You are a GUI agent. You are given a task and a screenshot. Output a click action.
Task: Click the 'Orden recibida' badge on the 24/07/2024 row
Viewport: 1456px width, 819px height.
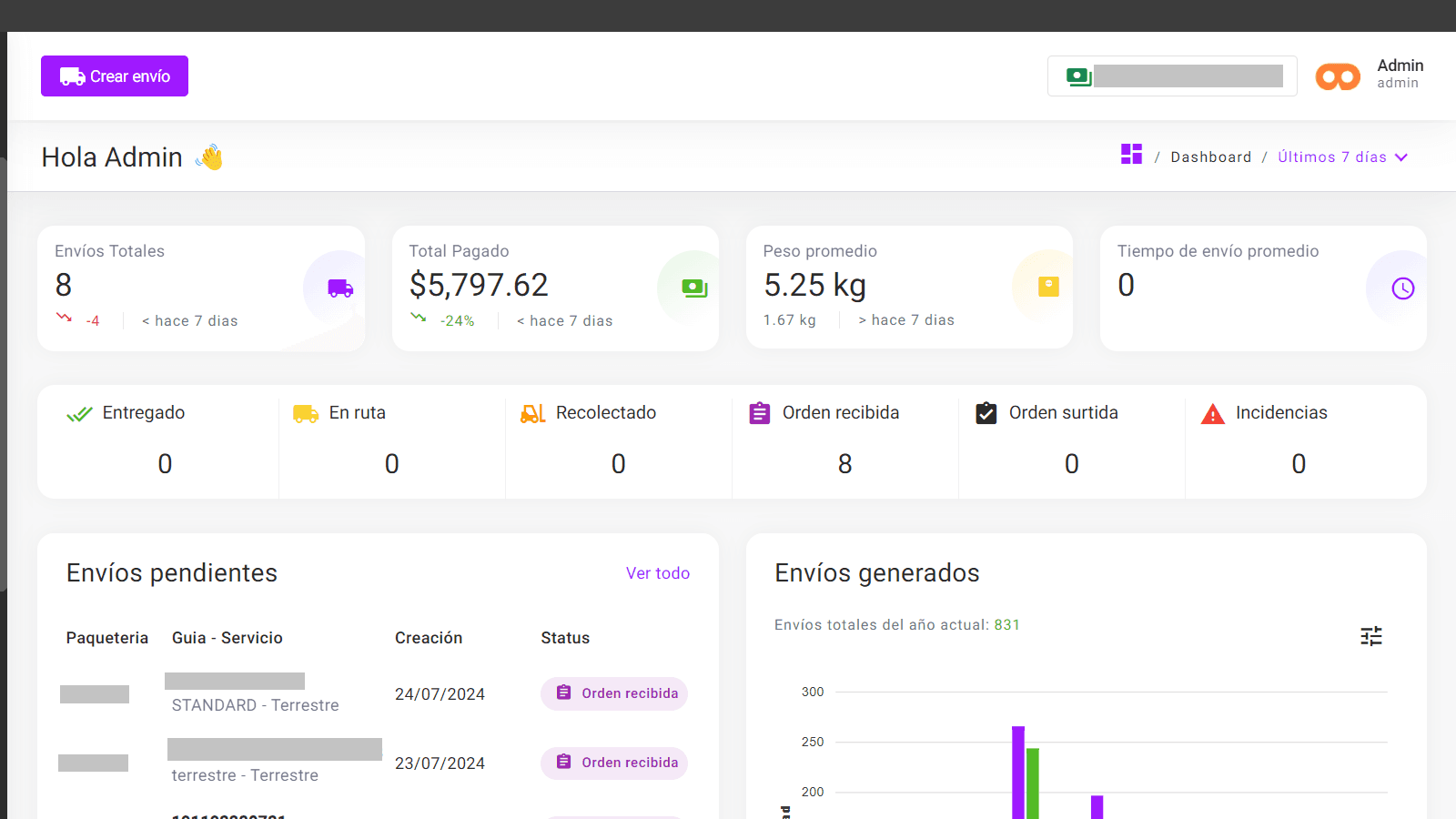[613, 693]
